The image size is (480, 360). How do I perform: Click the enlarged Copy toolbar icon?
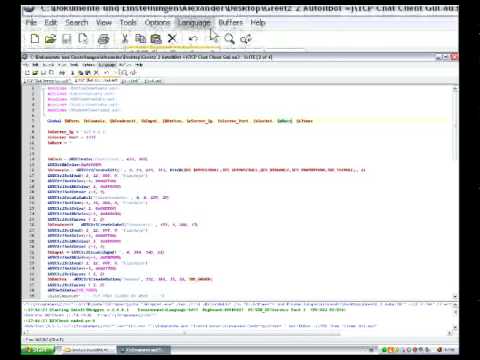(x=140, y=39)
